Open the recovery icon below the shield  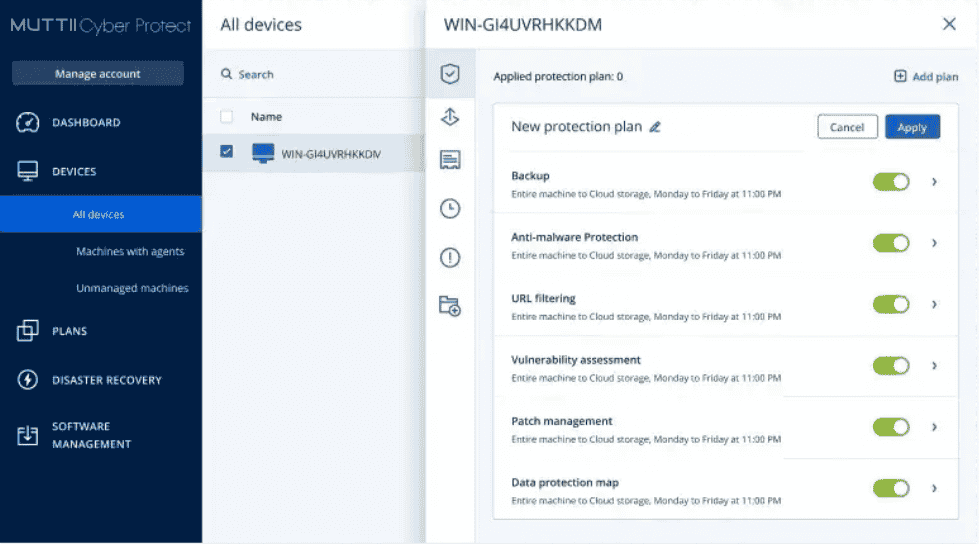(450, 117)
